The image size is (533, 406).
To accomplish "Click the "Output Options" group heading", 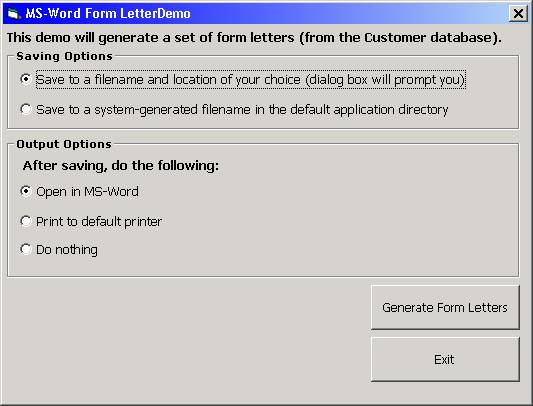I will click(x=64, y=144).
